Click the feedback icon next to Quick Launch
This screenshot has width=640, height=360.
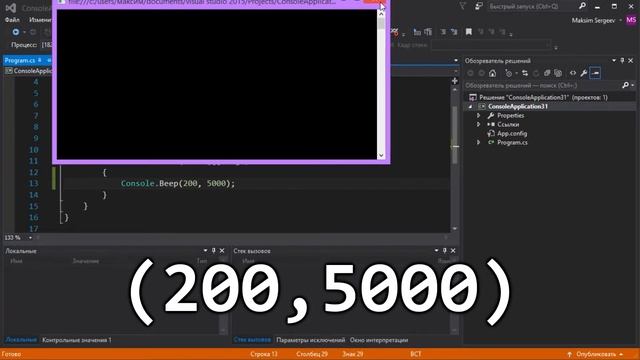click(x=479, y=6)
